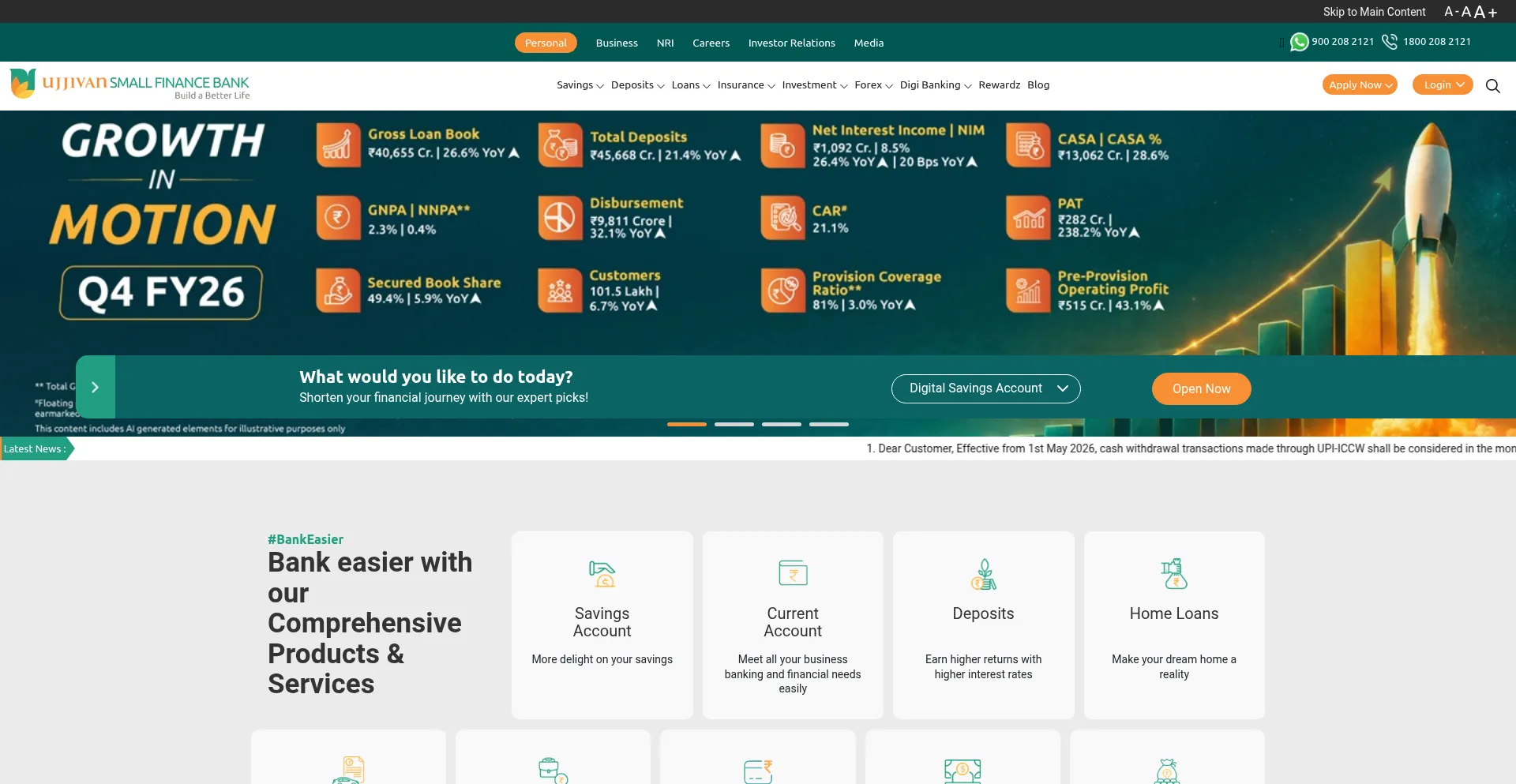The image size is (1516, 784).
Task: Click the Q4 FY26 badge in banner
Action: pos(161,293)
